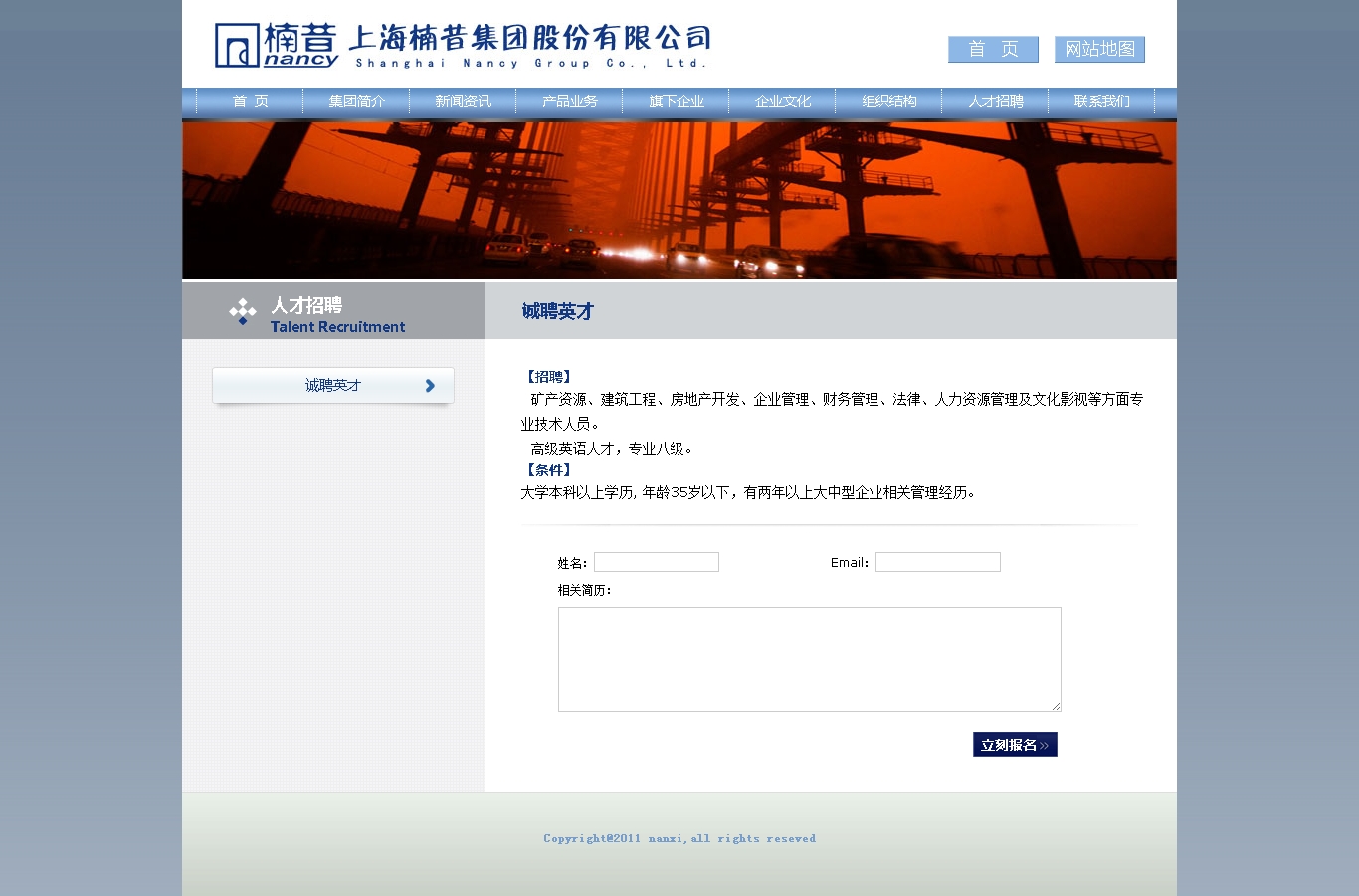Click the orange bridge banner image
Screen dimensions: 1359x896
pyautogui.click(x=679, y=200)
